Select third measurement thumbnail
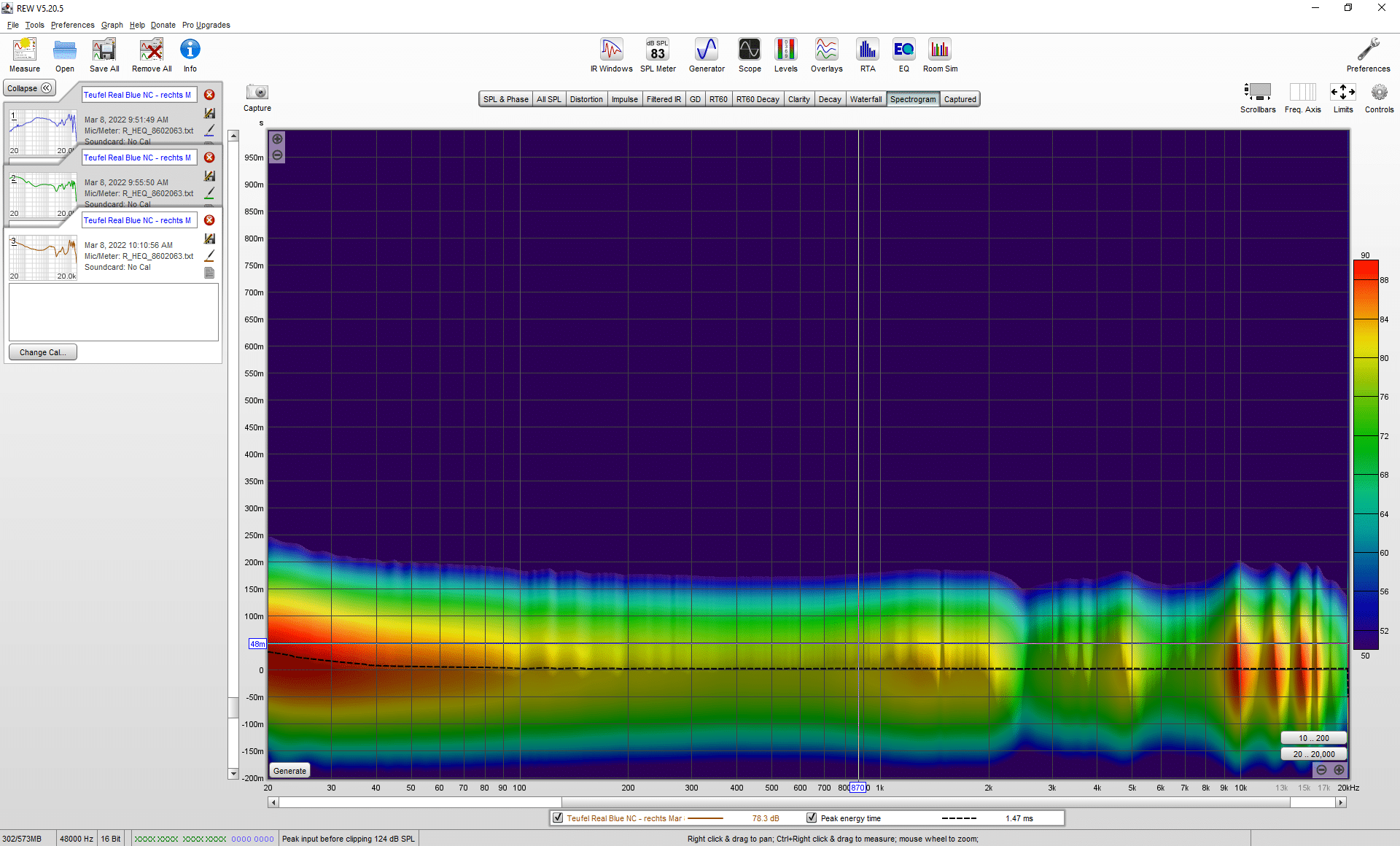 43,257
